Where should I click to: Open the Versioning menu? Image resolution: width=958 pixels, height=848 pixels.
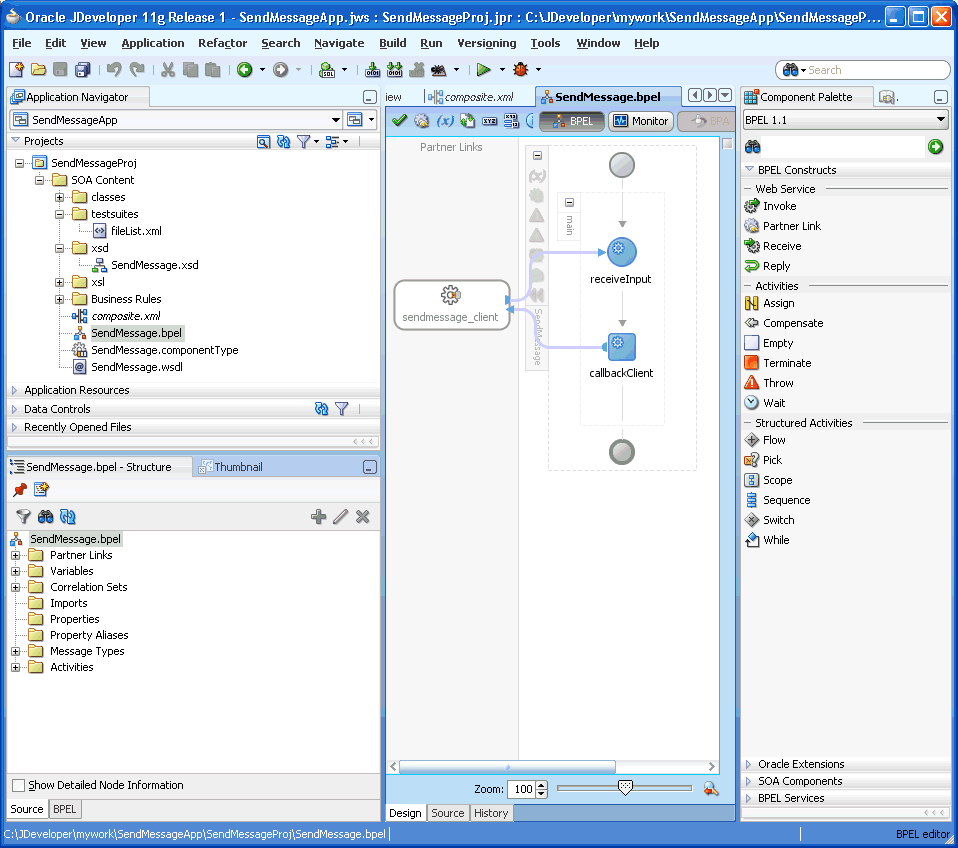486,43
